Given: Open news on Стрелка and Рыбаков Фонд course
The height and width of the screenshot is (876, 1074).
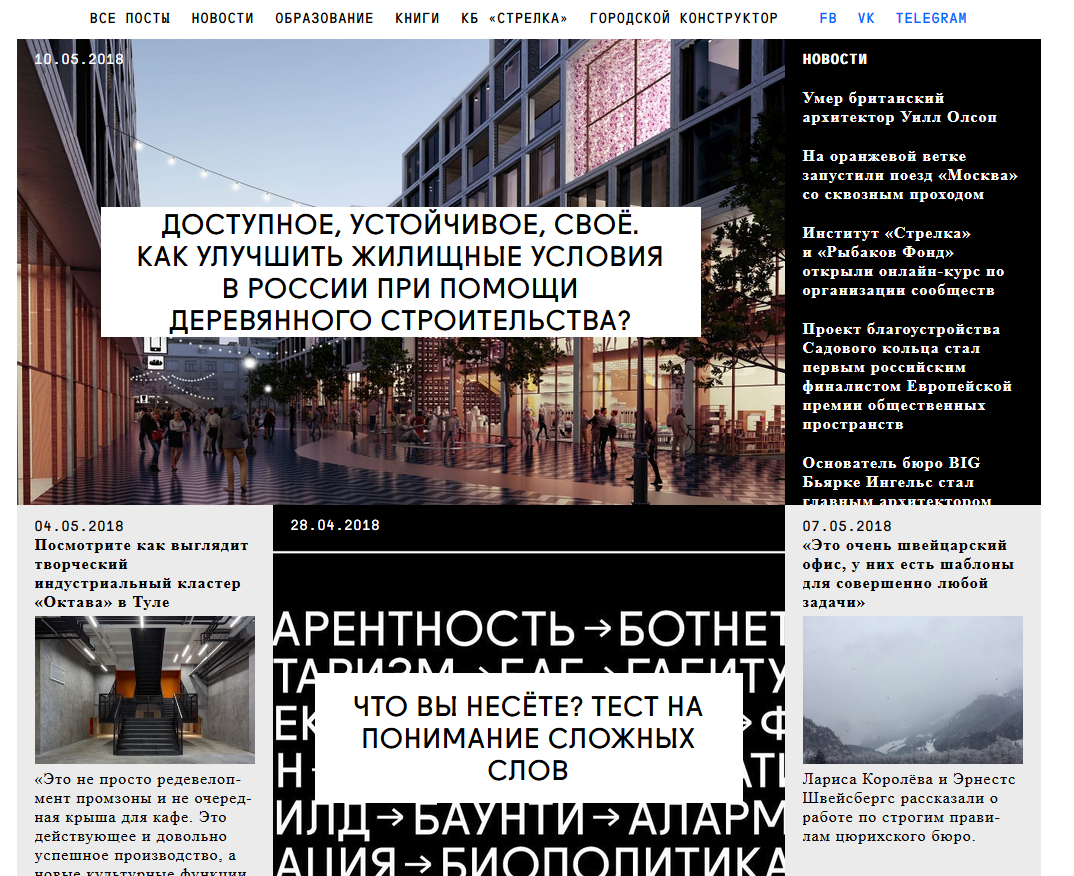Looking at the screenshot, I should pyautogui.click(x=903, y=262).
